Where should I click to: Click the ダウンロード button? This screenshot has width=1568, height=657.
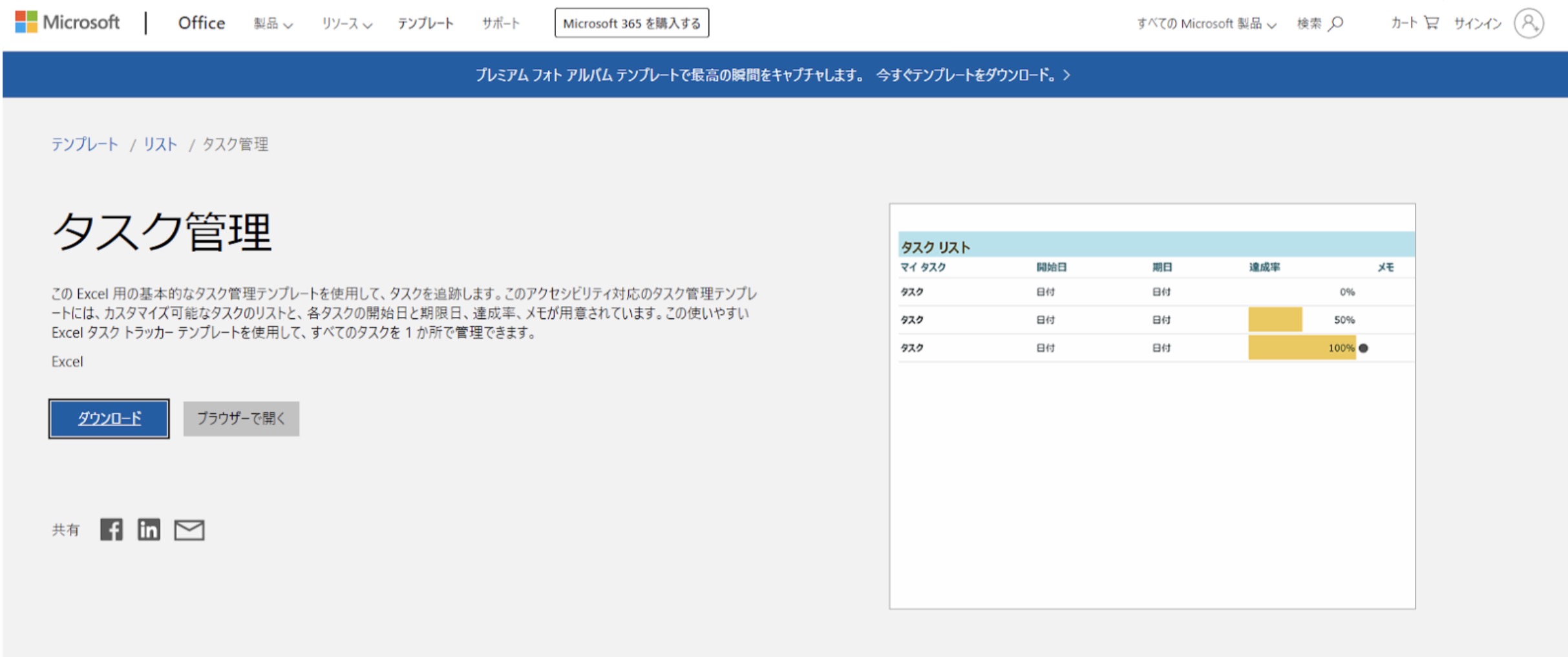click(x=108, y=418)
